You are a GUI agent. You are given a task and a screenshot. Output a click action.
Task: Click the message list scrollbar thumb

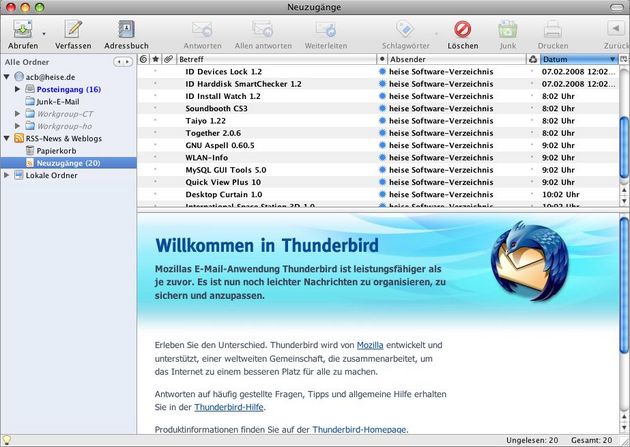pos(624,147)
